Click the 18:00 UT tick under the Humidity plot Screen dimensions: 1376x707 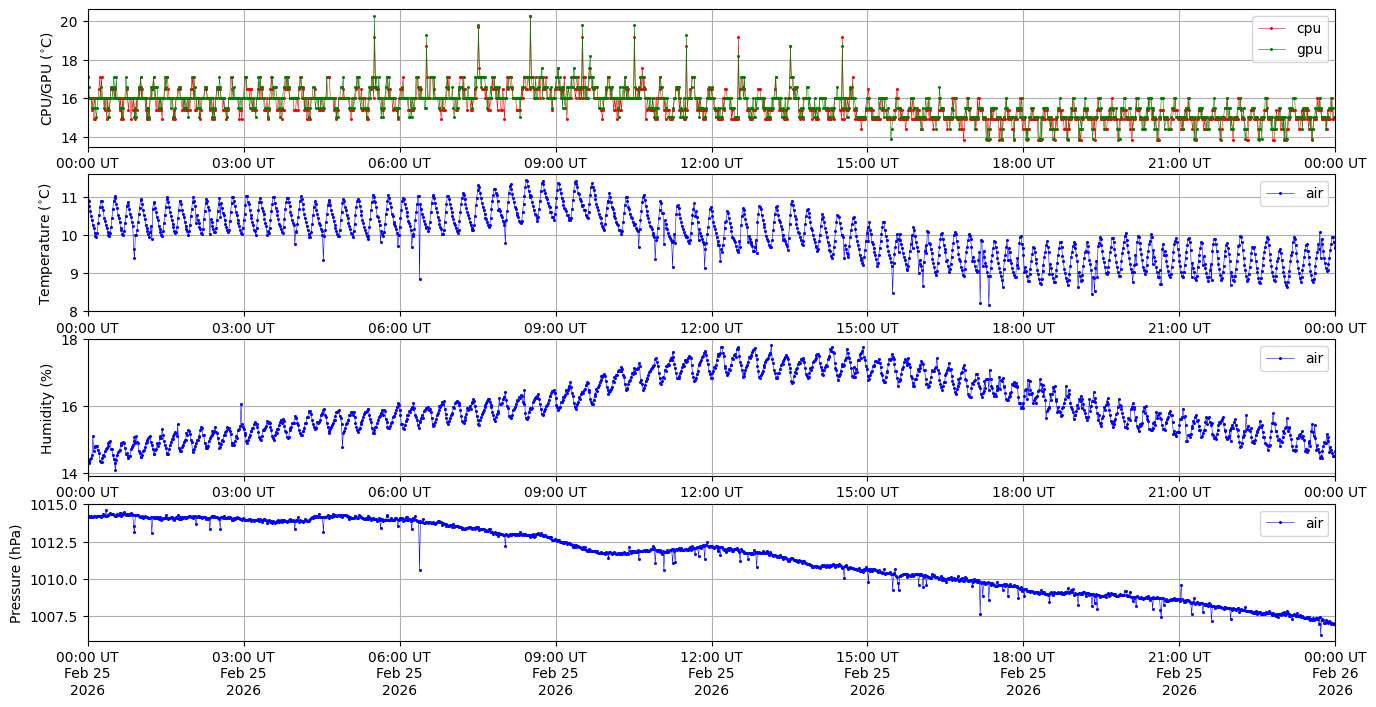click(1023, 492)
